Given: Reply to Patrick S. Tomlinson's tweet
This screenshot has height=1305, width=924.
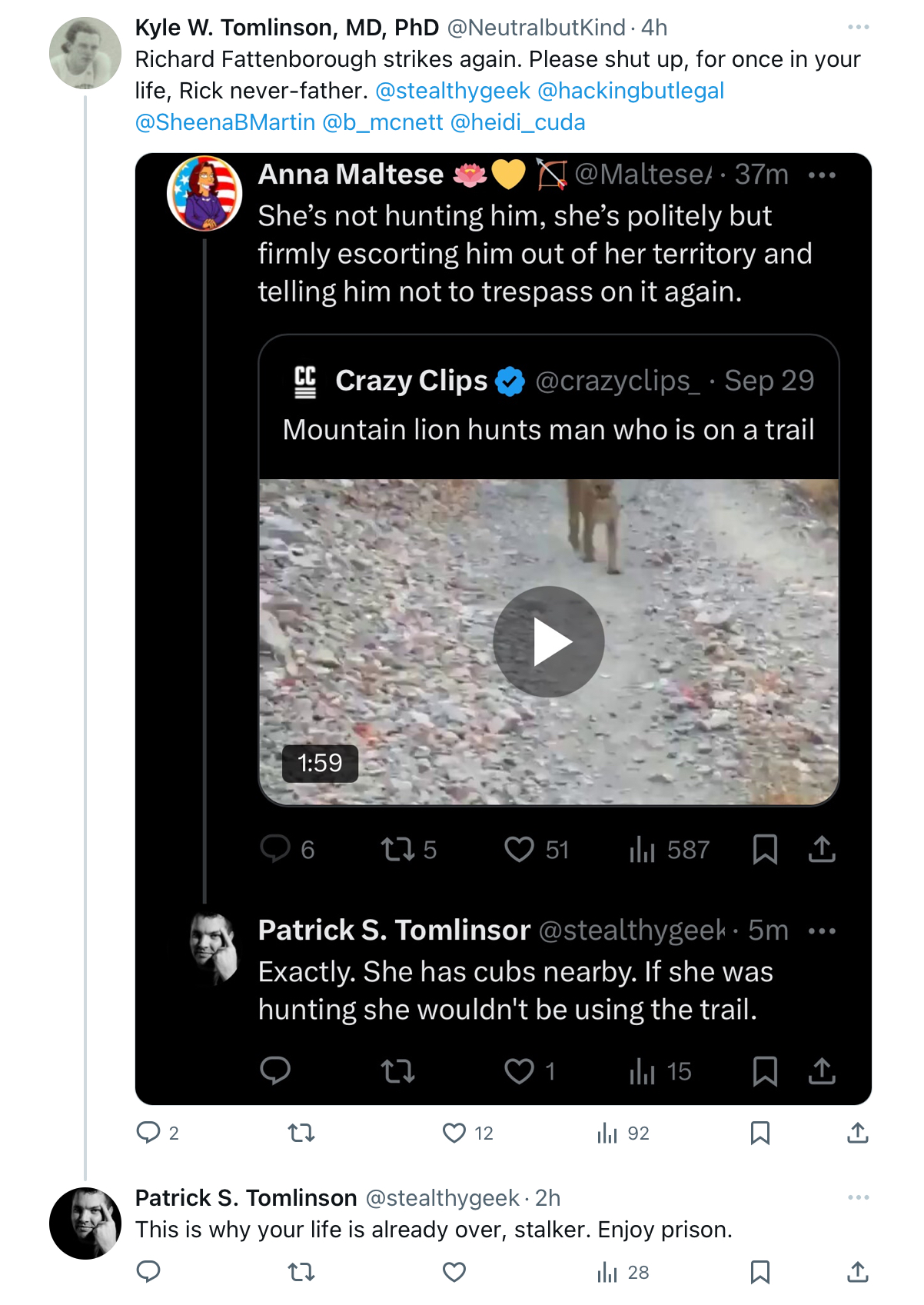Looking at the screenshot, I should point(148,1272).
